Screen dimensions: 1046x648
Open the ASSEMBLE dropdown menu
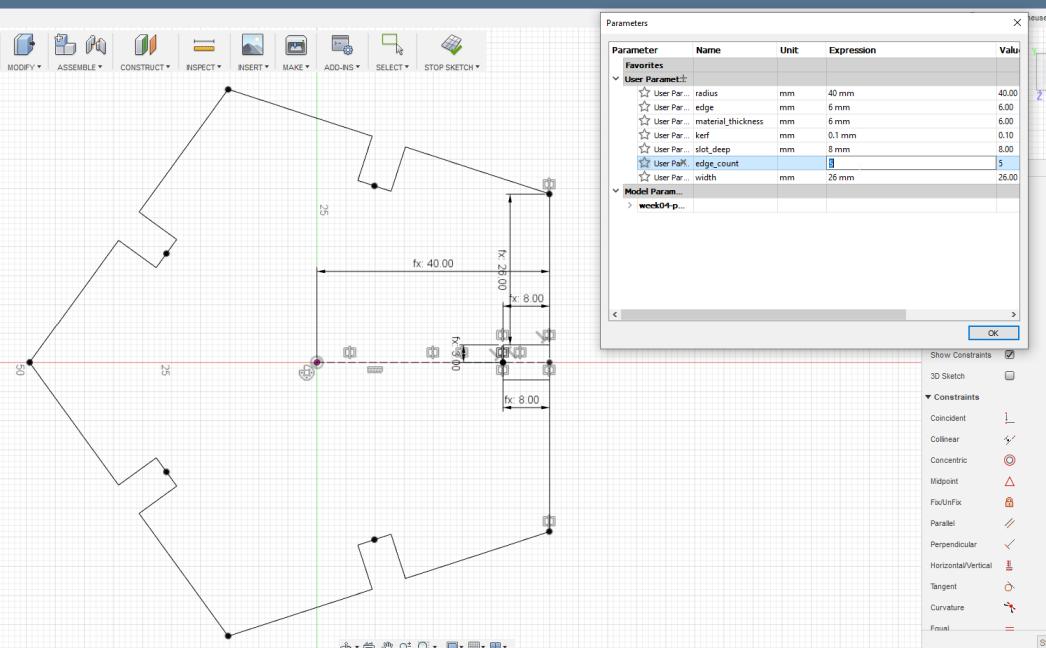point(79,67)
